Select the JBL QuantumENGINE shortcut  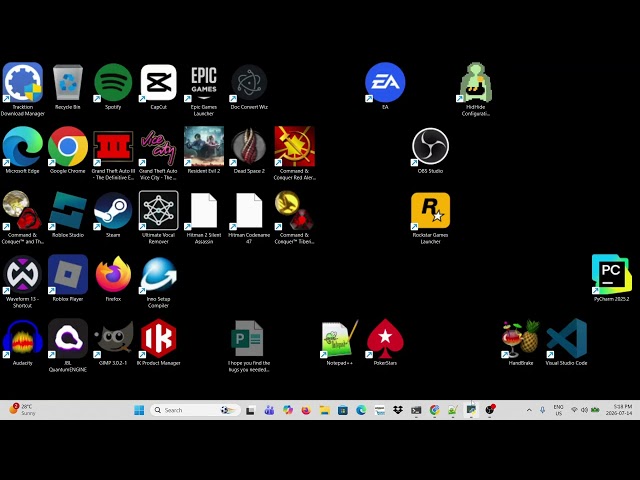[68, 345]
